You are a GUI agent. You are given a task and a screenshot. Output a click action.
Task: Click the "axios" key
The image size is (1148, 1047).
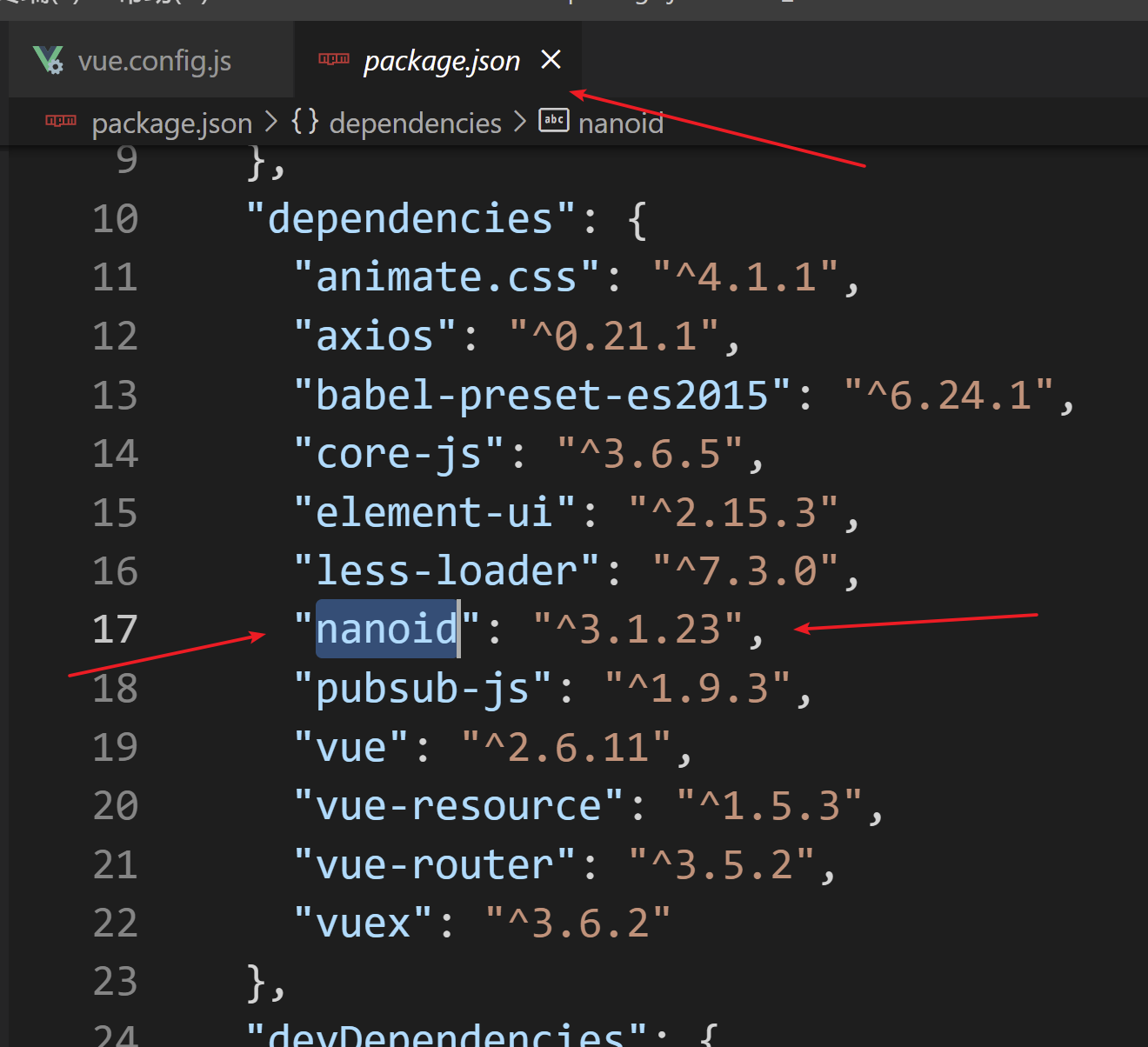click(x=375, y=336)
